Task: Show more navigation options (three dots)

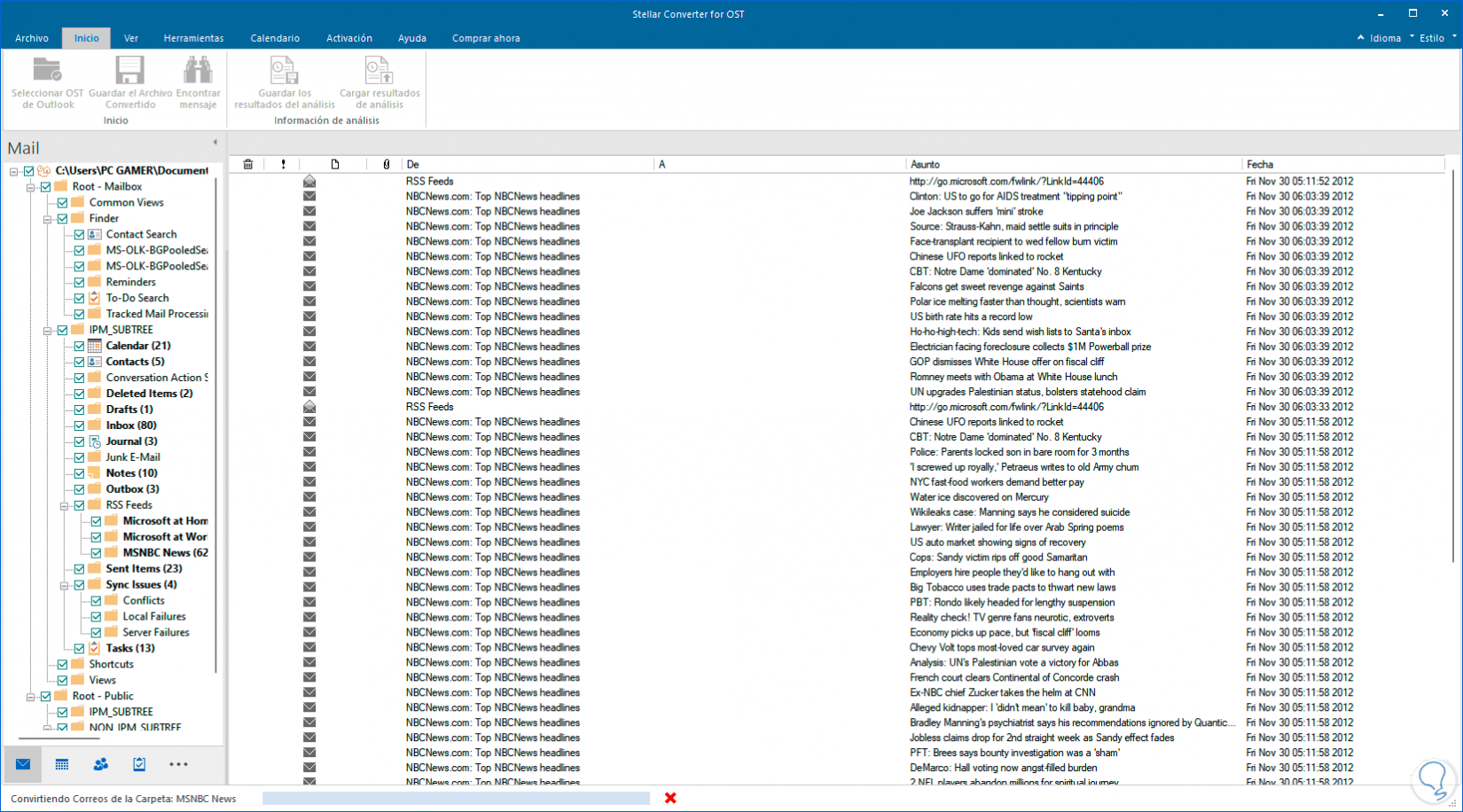Action: click(178, 764)
